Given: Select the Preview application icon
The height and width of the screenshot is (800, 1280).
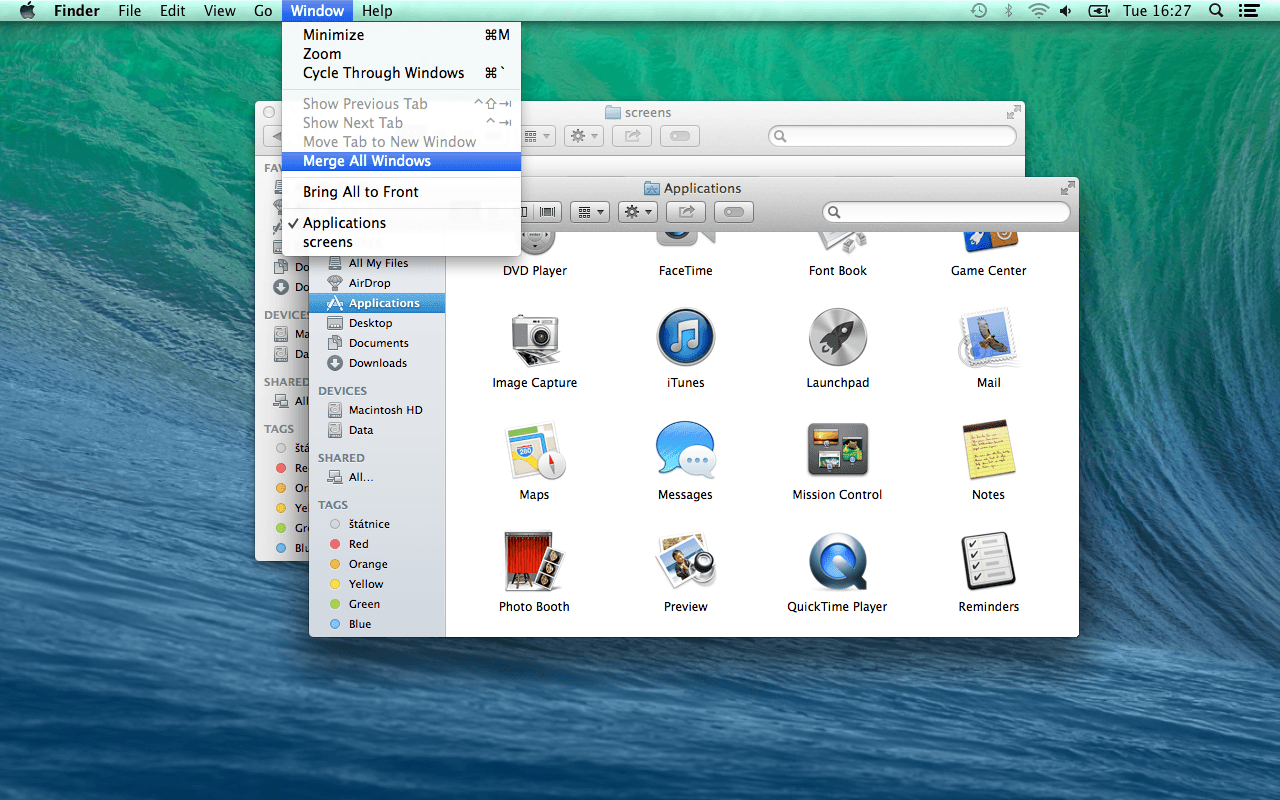Looking at the screenshot, I should click(x=686, y=562).
